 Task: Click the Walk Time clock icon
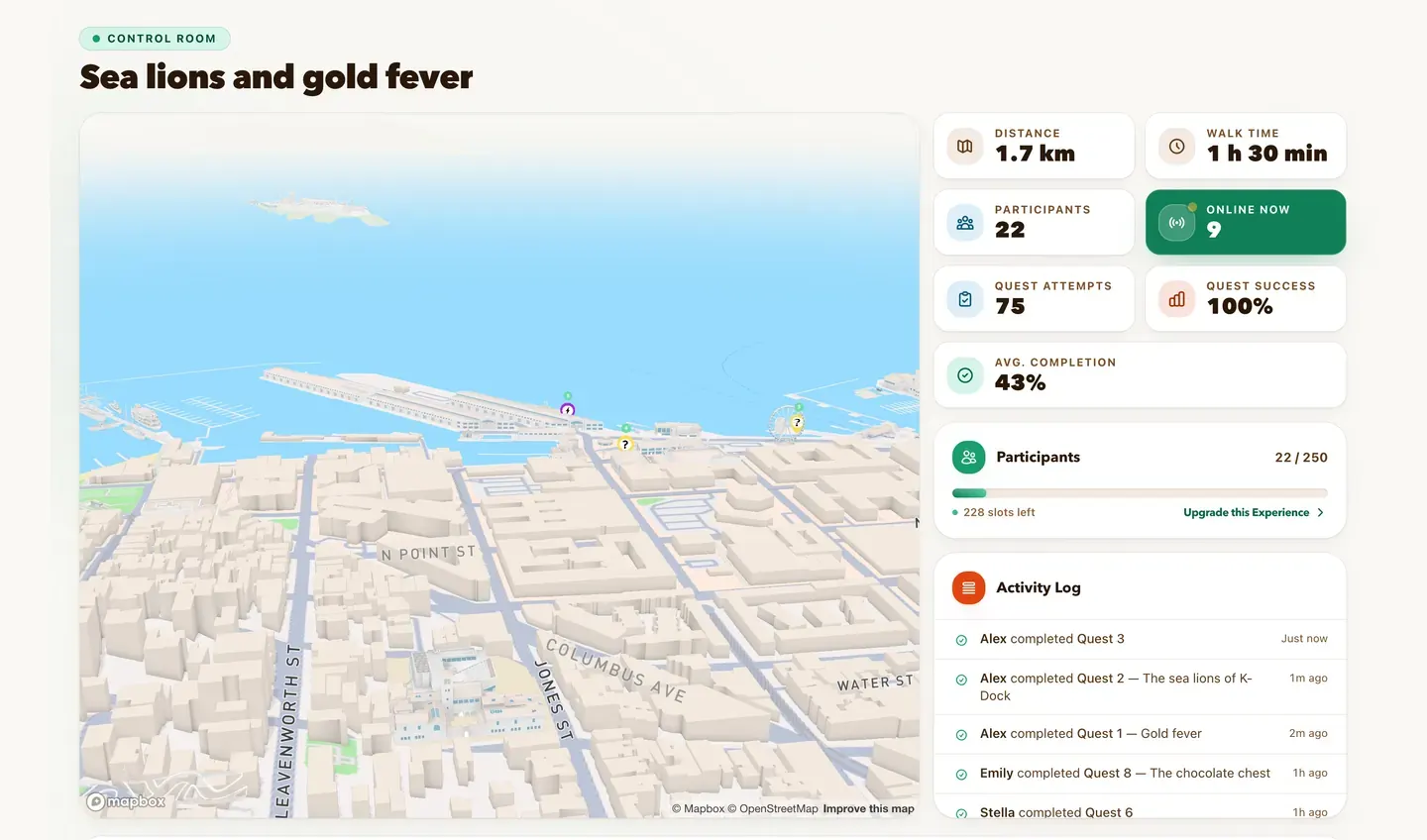pyautogui.click(x=1176, y=147)
